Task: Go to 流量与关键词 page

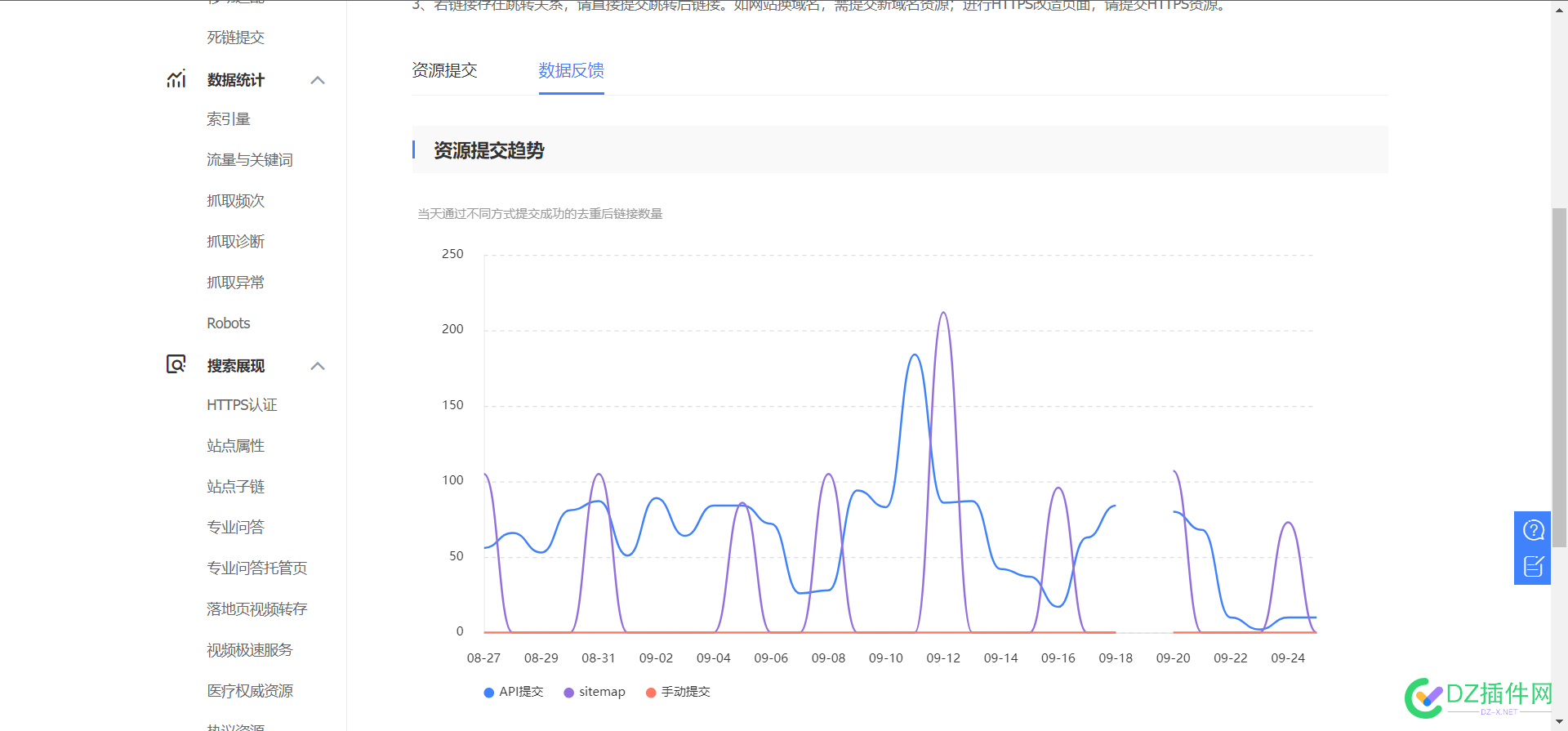Action: 250,160
